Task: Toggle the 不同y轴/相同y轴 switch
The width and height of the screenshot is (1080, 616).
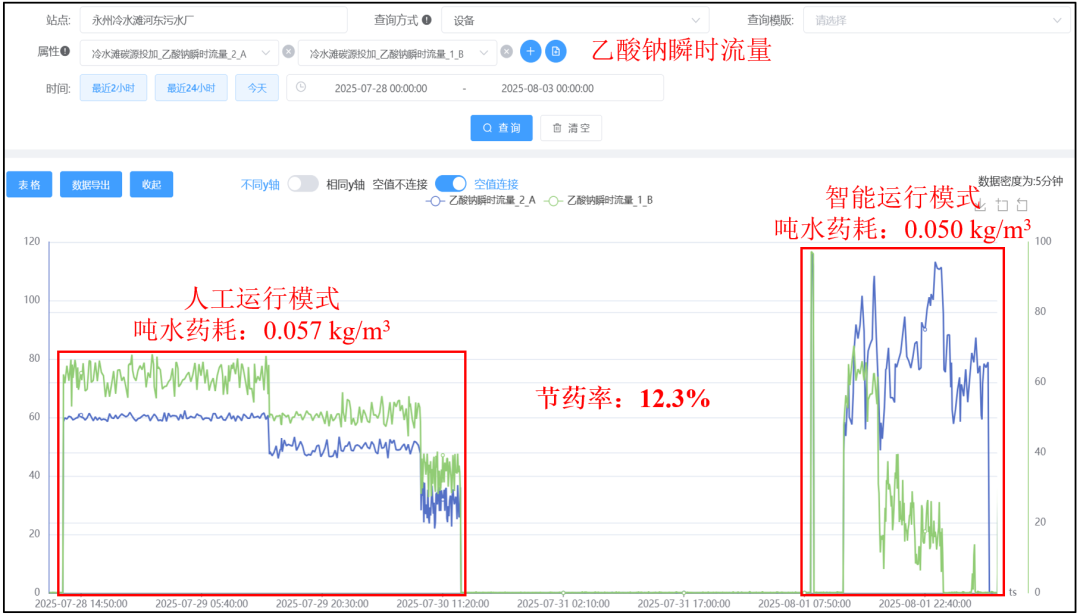Action: tap(302, 184)
